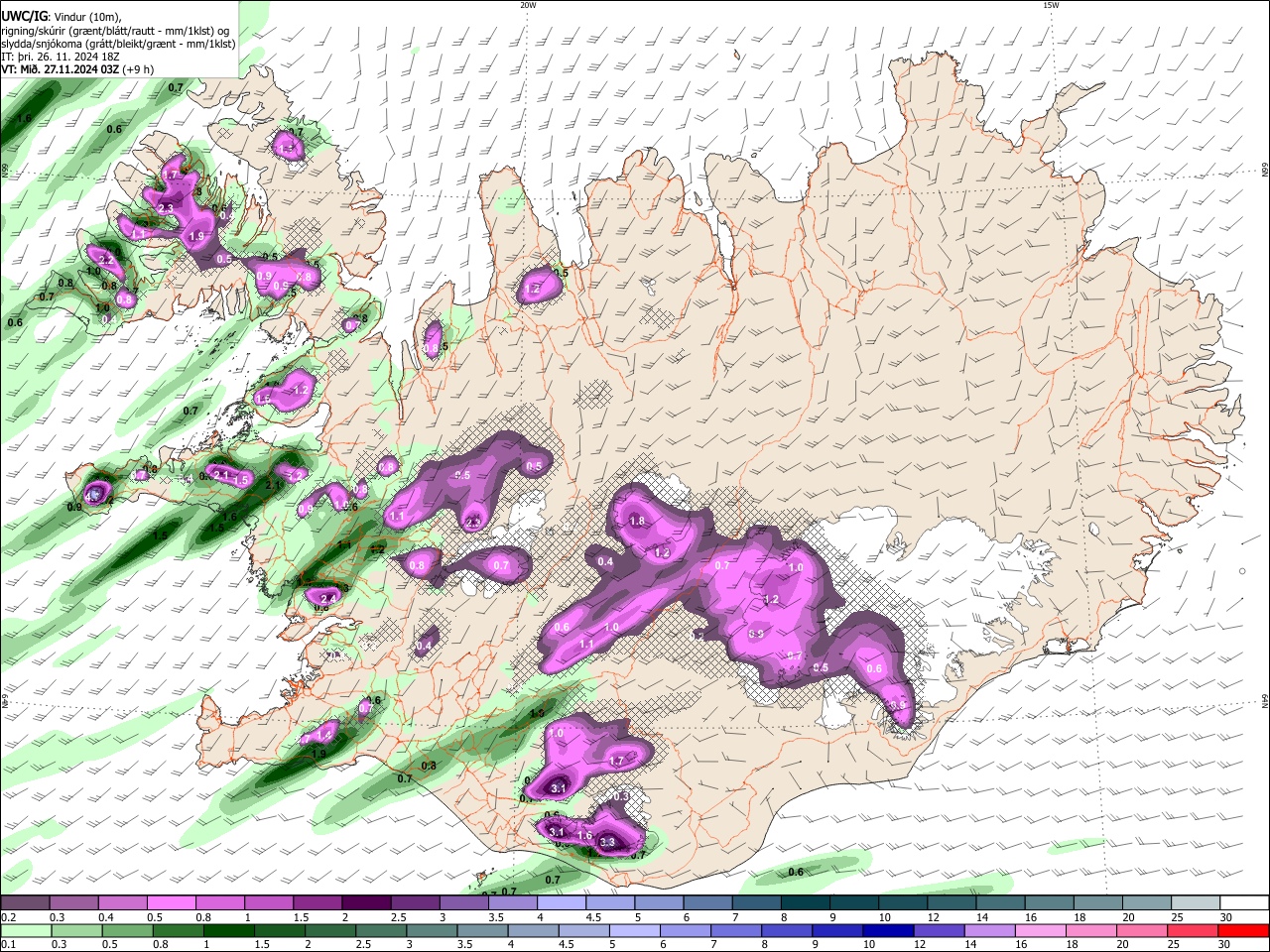
Task: Click the 0.2 label on the snow scale
Action: 8,917
